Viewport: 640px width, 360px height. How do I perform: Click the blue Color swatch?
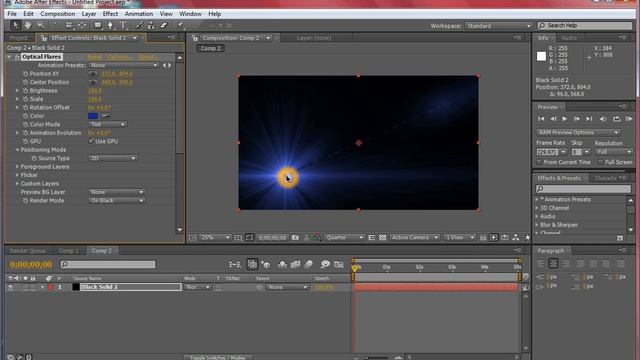pyautogui.click(x=93, y=116)
